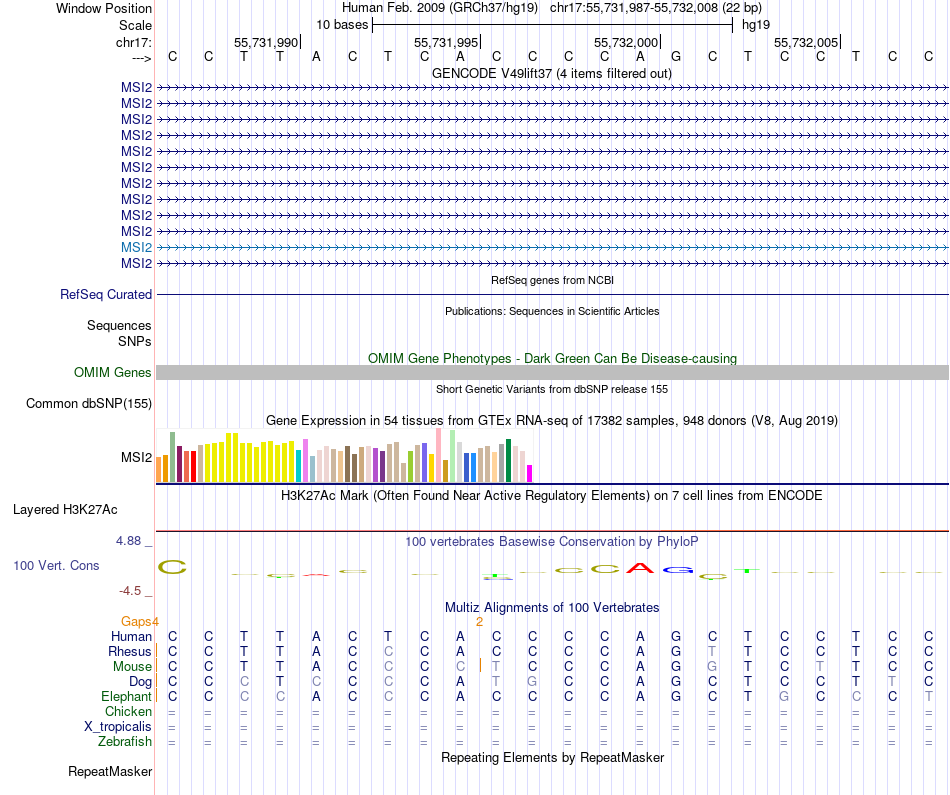950x795 pixels.
Task: Click the red A conservation logo letter
Action: (640, 568)
